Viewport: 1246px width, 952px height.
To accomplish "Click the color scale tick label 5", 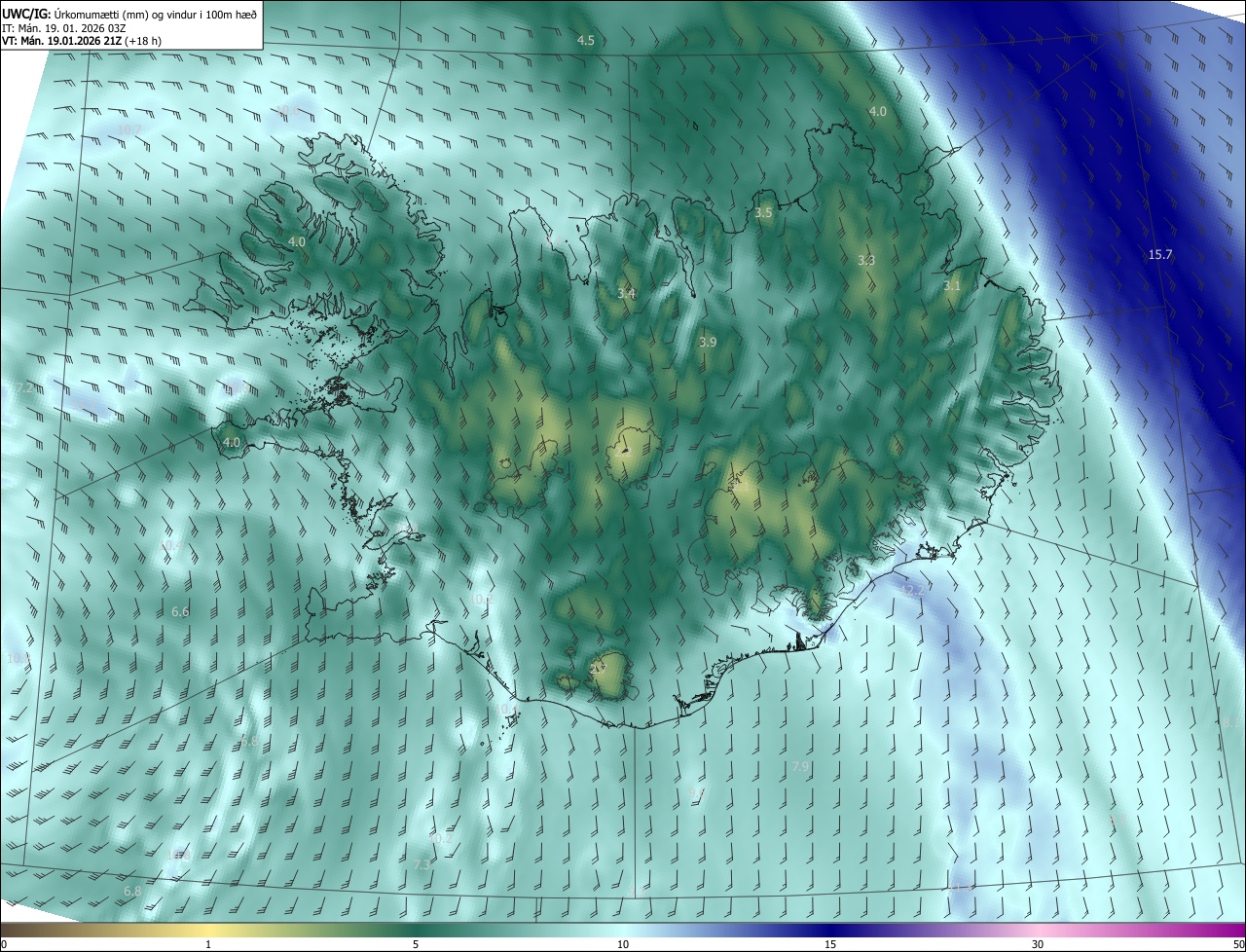I will (x=416, y=945).
